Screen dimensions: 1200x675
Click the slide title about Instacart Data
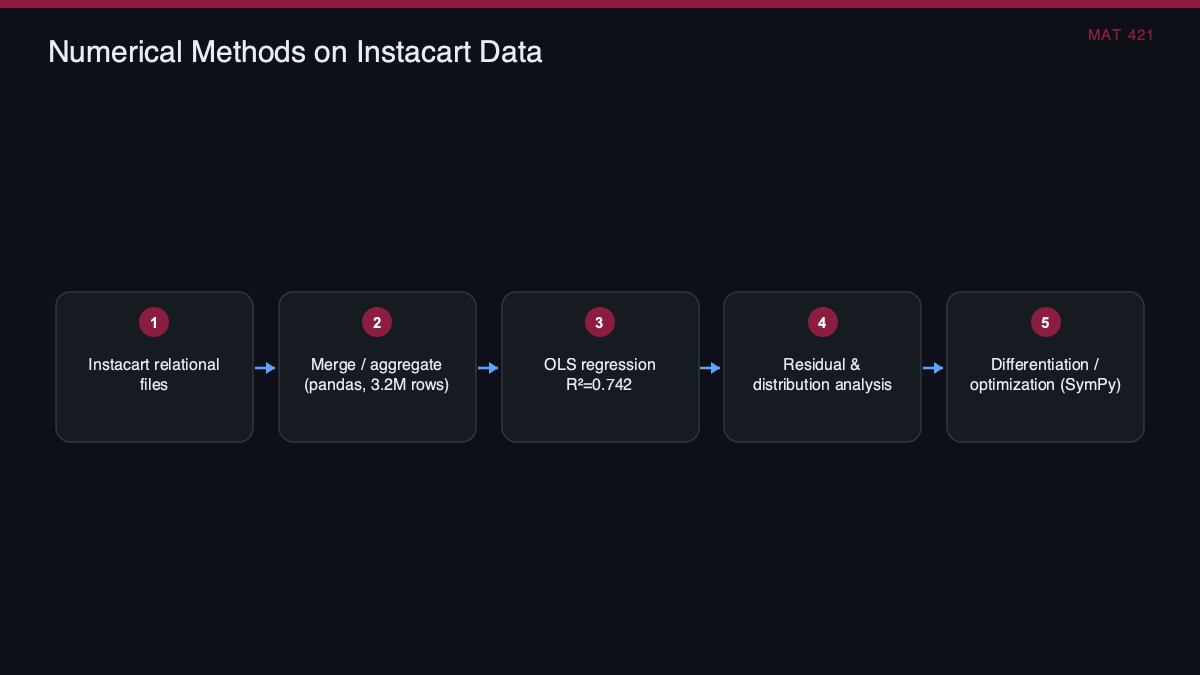click(x=295, y=52)
